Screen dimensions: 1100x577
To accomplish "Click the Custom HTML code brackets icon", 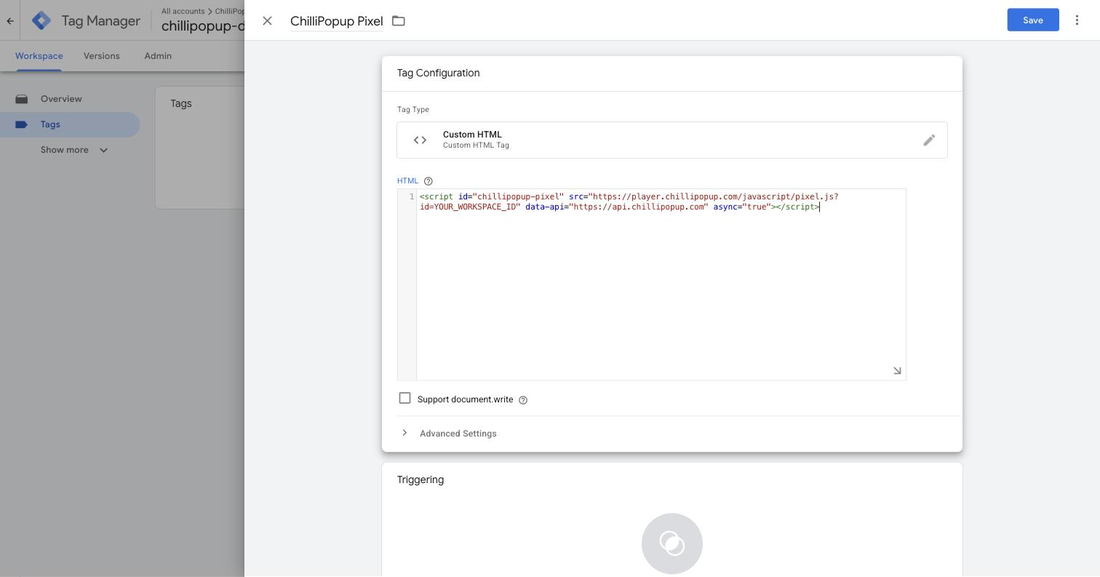I will point(420,140).
